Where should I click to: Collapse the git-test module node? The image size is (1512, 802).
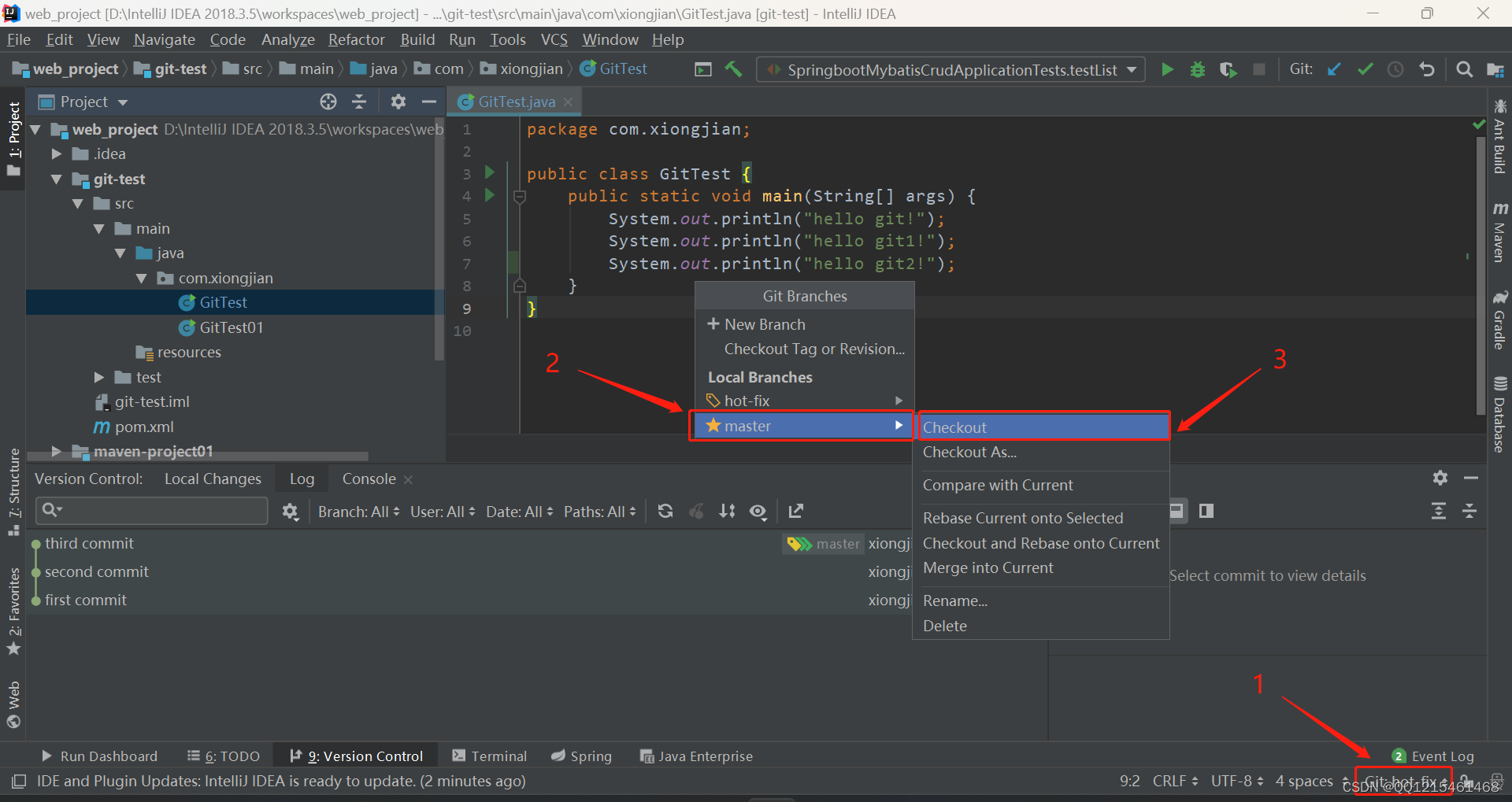click(x=56, y=179)
